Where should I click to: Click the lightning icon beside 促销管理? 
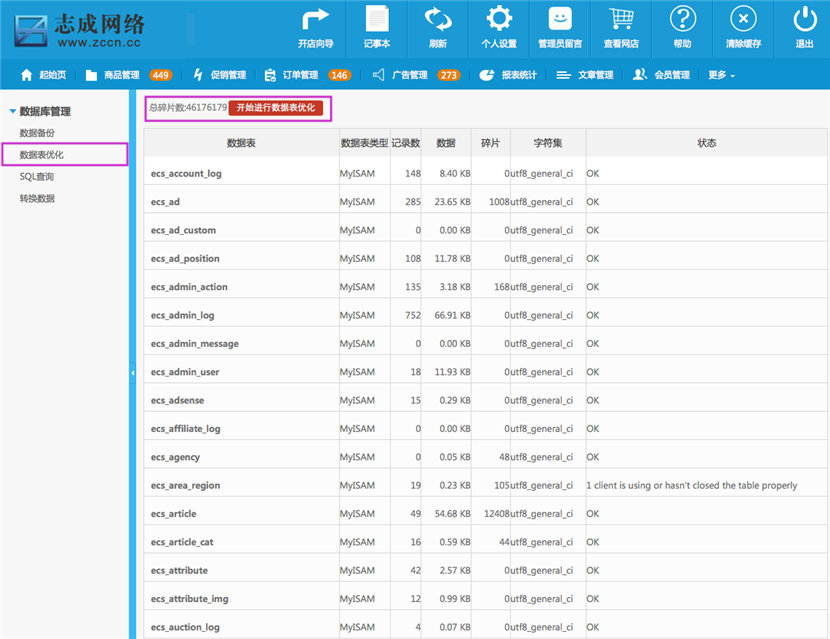coord(198,75)
